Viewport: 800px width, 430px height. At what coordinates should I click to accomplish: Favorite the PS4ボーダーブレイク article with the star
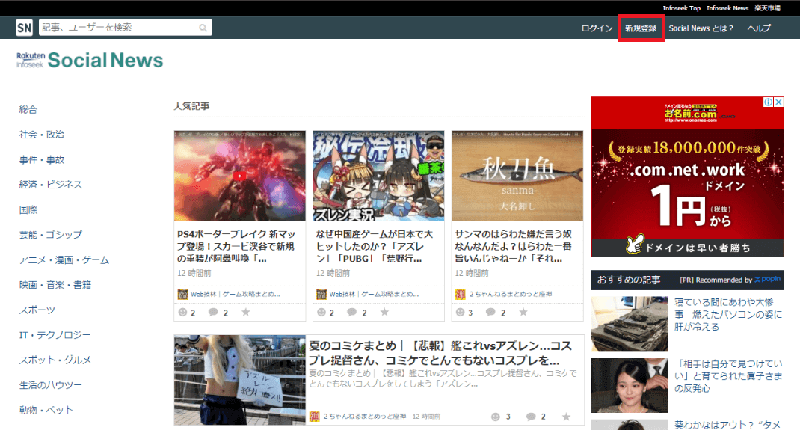(245, 312)
